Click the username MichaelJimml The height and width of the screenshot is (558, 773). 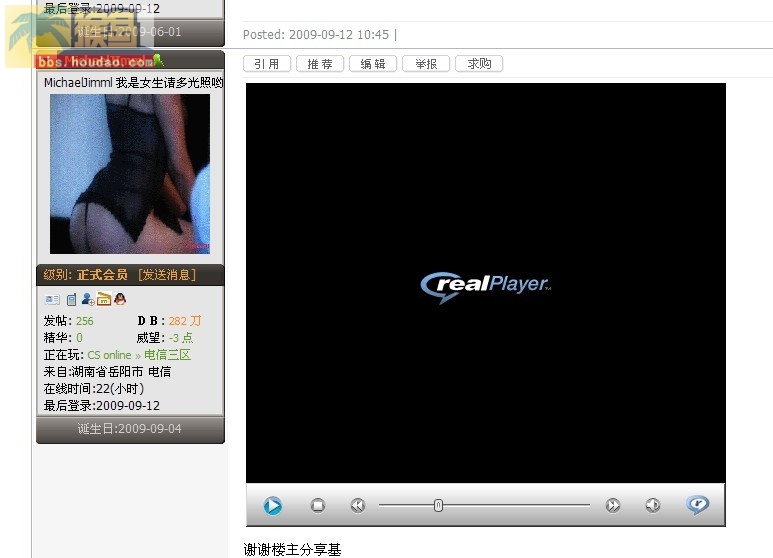[x=78, y=83]
